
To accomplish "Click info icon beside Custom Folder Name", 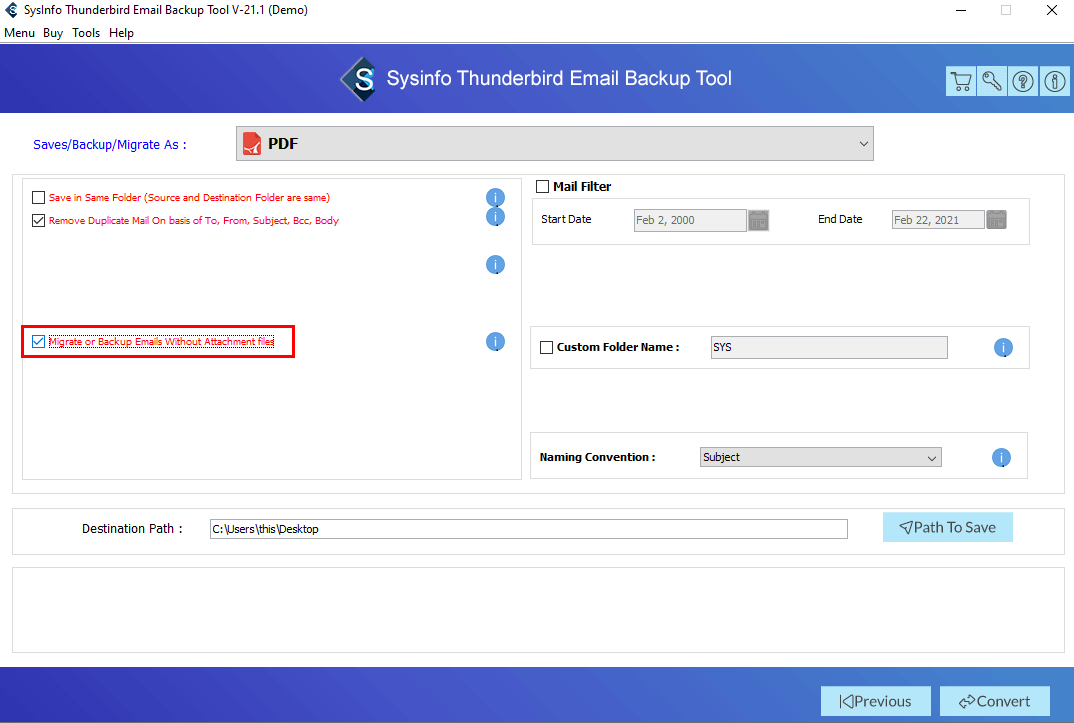I will pos(1003,348).
